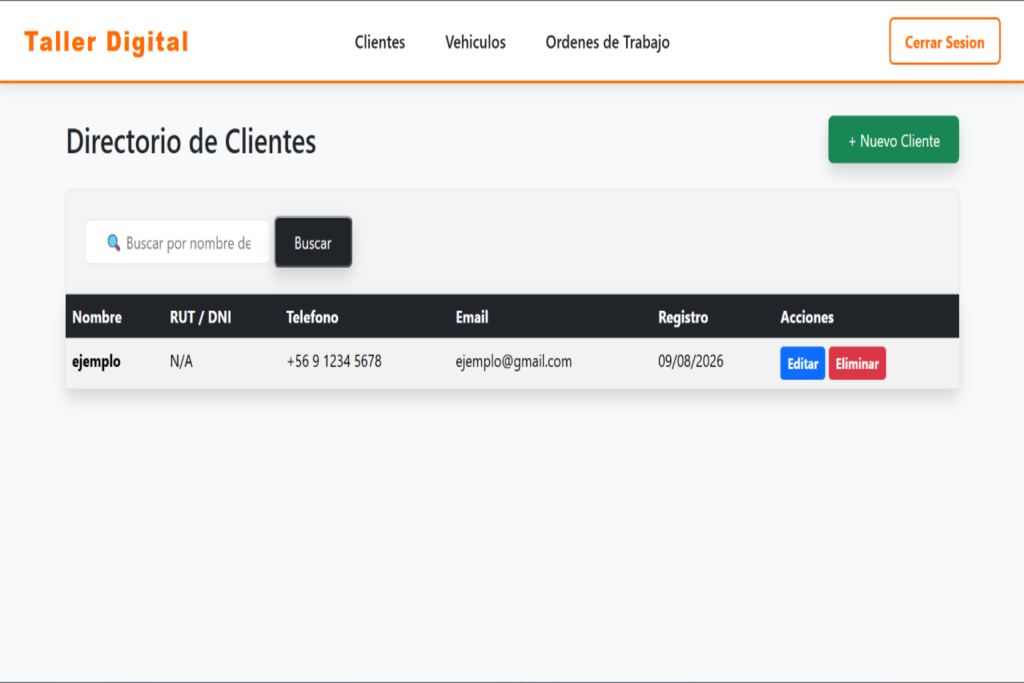This screenshot has height=683, width=1024.
Task: Click the magnifier icon in search box
Action: coord(113,242)
